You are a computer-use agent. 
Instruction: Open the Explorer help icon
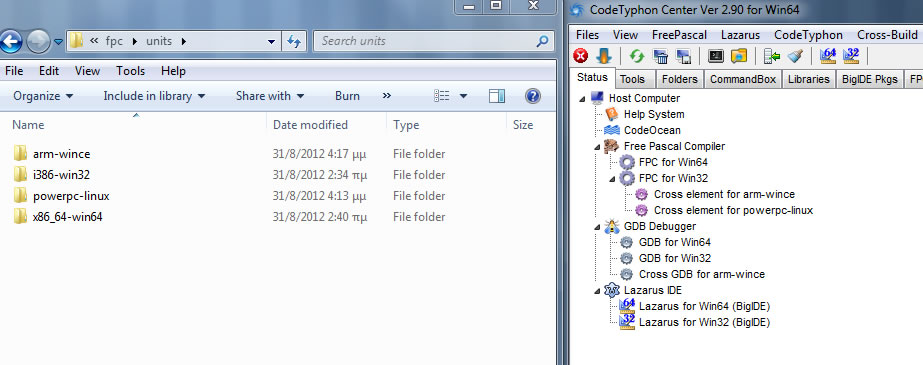pos(533,96)
